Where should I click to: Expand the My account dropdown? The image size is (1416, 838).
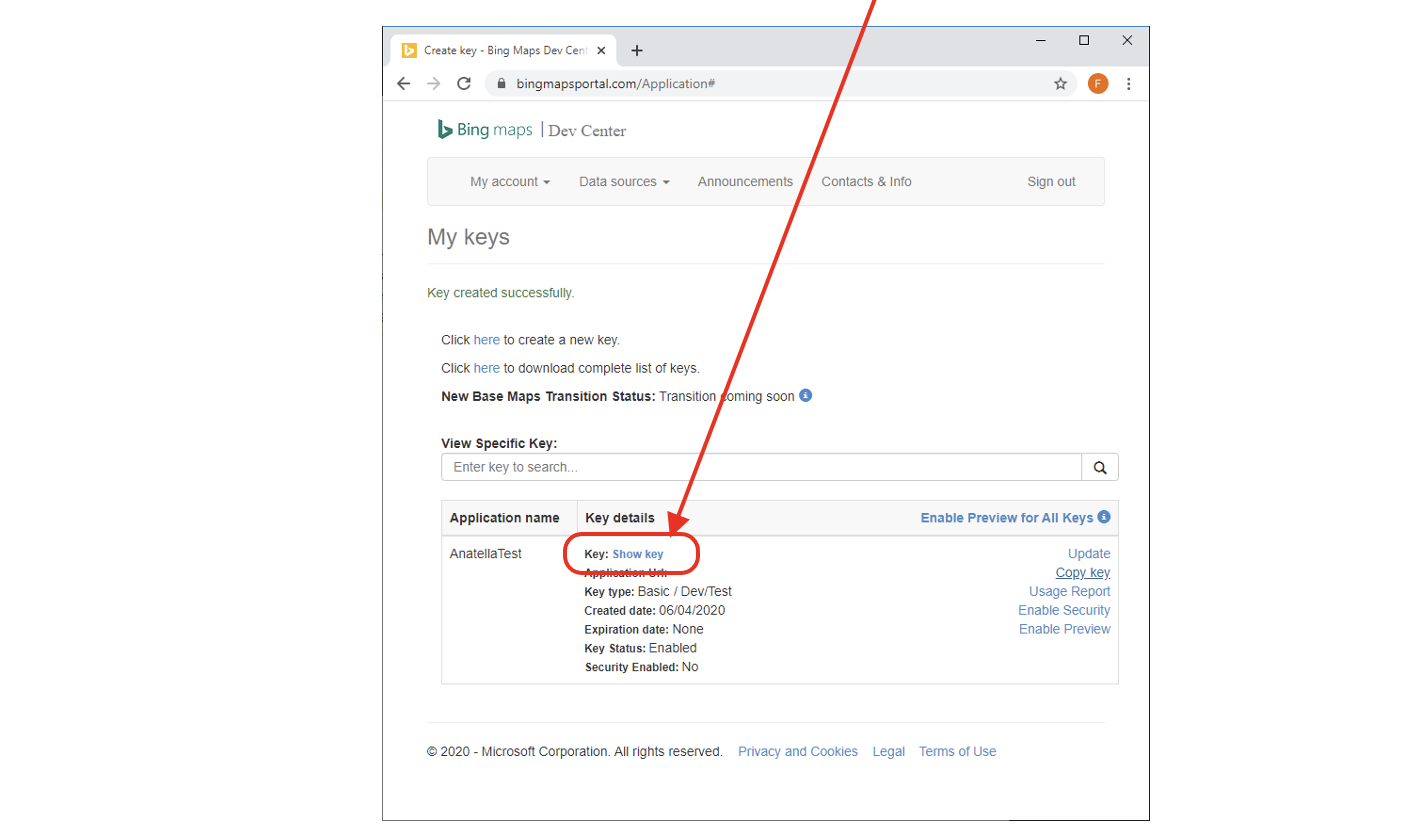(510, 182)
